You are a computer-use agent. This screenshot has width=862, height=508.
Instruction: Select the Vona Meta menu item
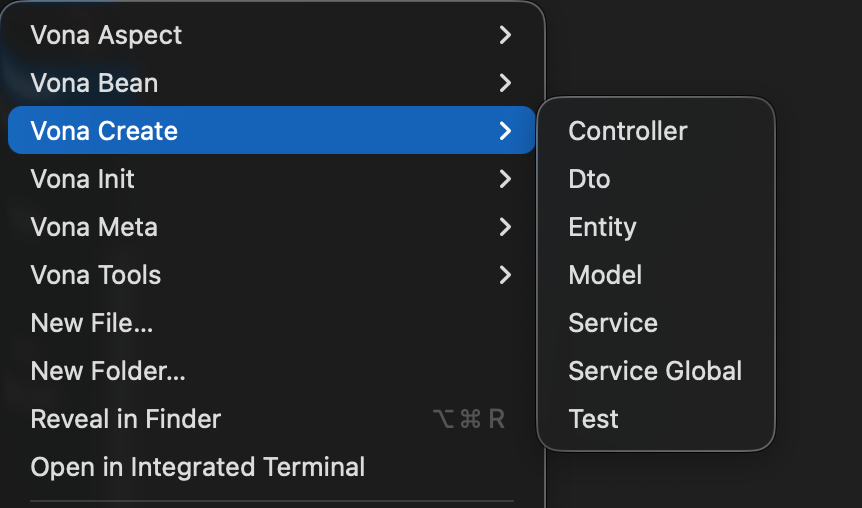(94, 227)
